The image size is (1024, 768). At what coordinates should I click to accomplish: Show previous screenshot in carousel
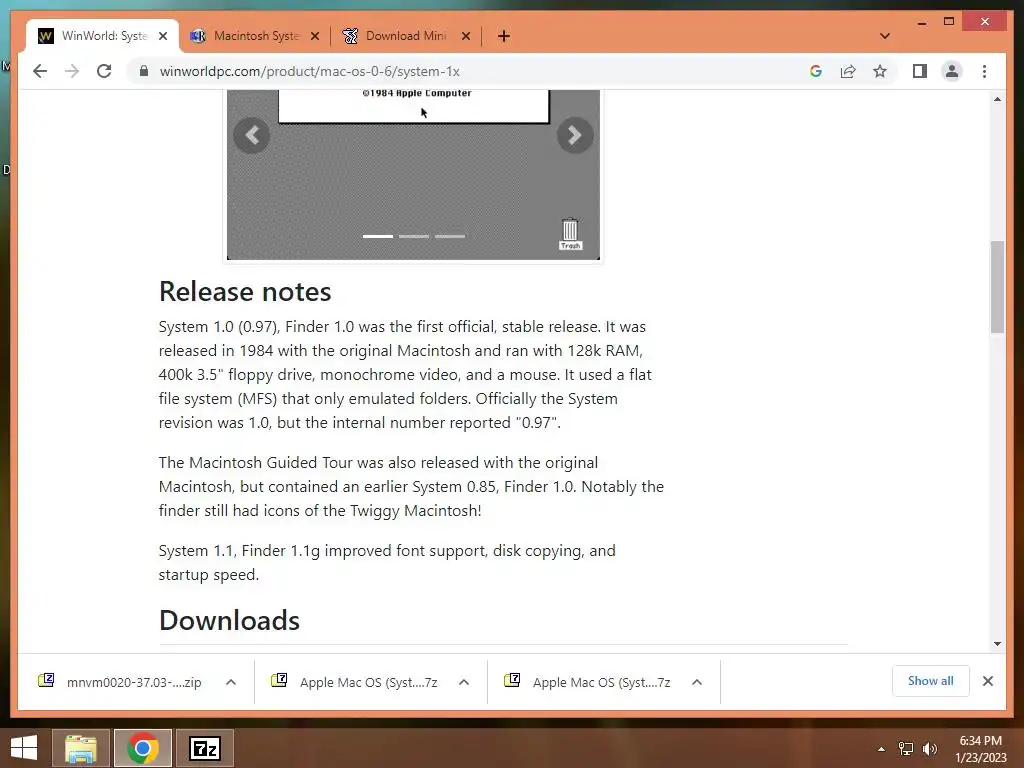pyautogui.click(x=251, y=135)
